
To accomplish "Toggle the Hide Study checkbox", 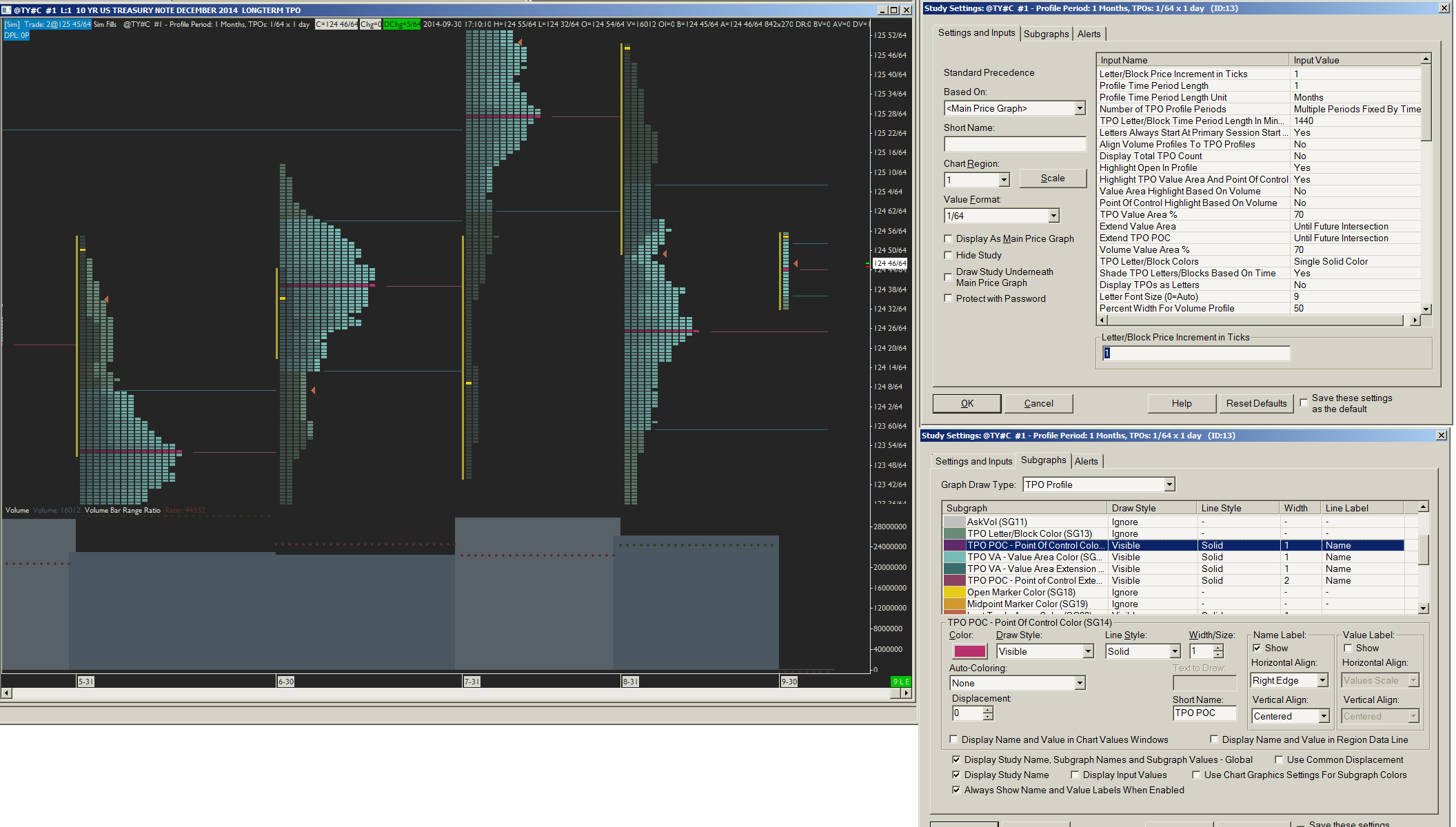I will (x=948, y=255).
